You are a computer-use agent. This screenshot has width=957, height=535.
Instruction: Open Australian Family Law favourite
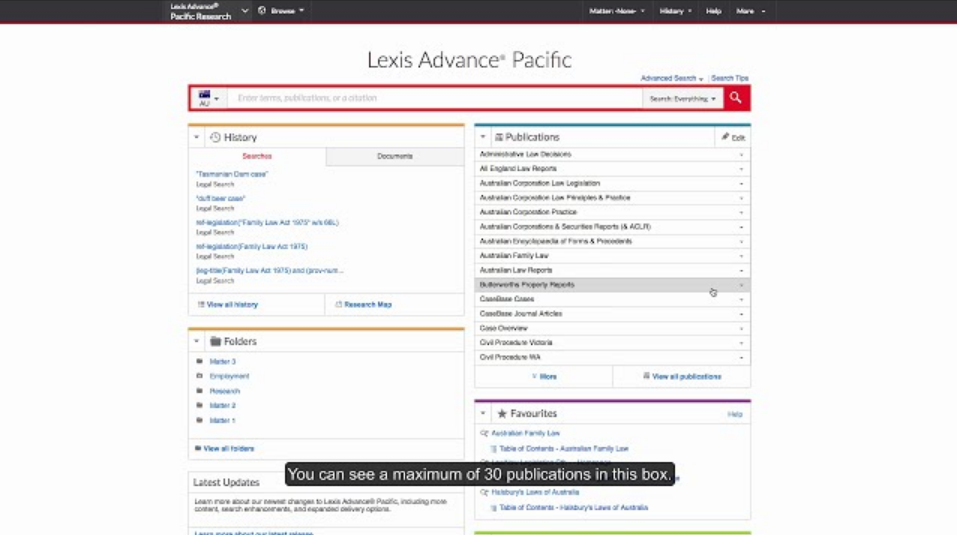[525, 433]
